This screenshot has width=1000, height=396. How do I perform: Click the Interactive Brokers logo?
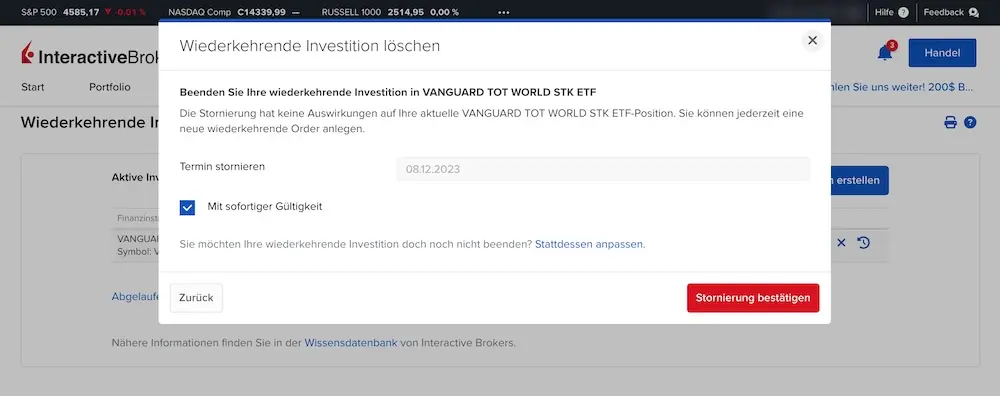[89, 54]
